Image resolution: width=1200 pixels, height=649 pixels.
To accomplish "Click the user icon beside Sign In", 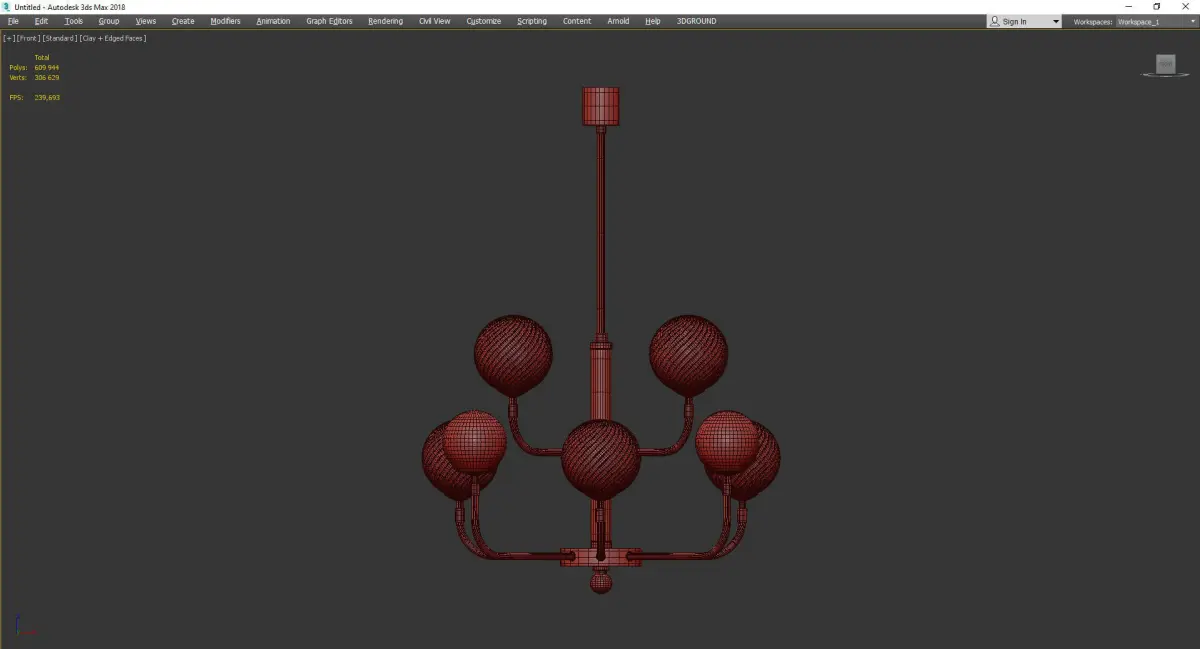I will pyautogui.click(x=995, y=21).
